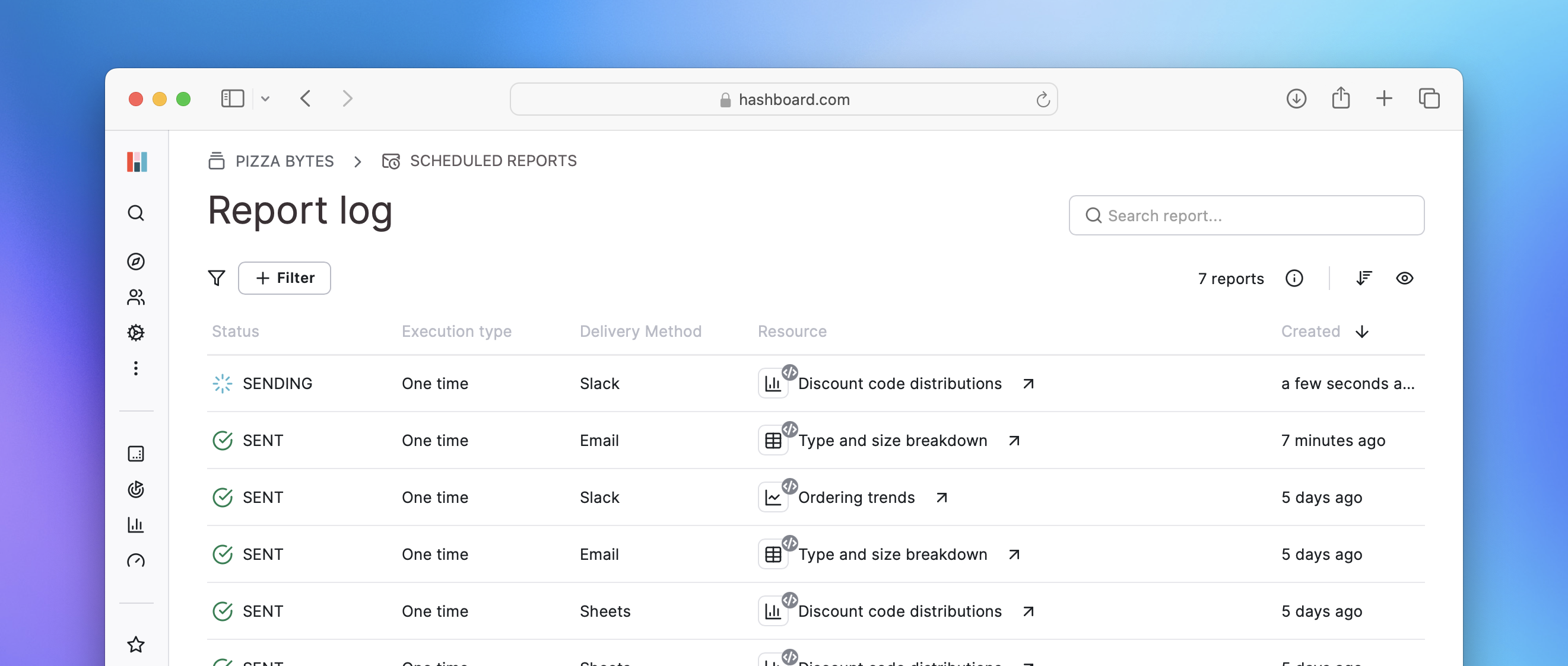Click the '7 minutes ago' cell
Screen dimensions: 1568x666
point(1333,441)
